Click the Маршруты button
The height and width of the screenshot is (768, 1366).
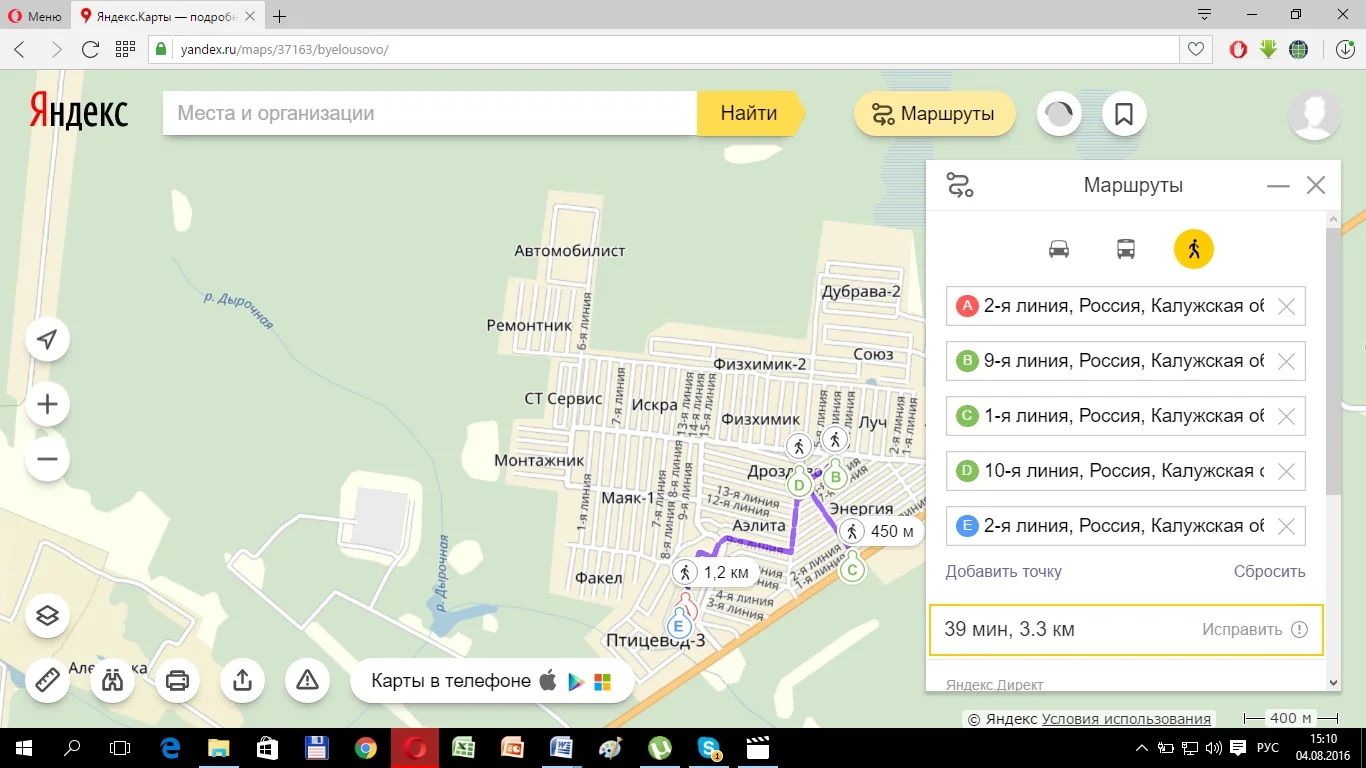point(935,114)
